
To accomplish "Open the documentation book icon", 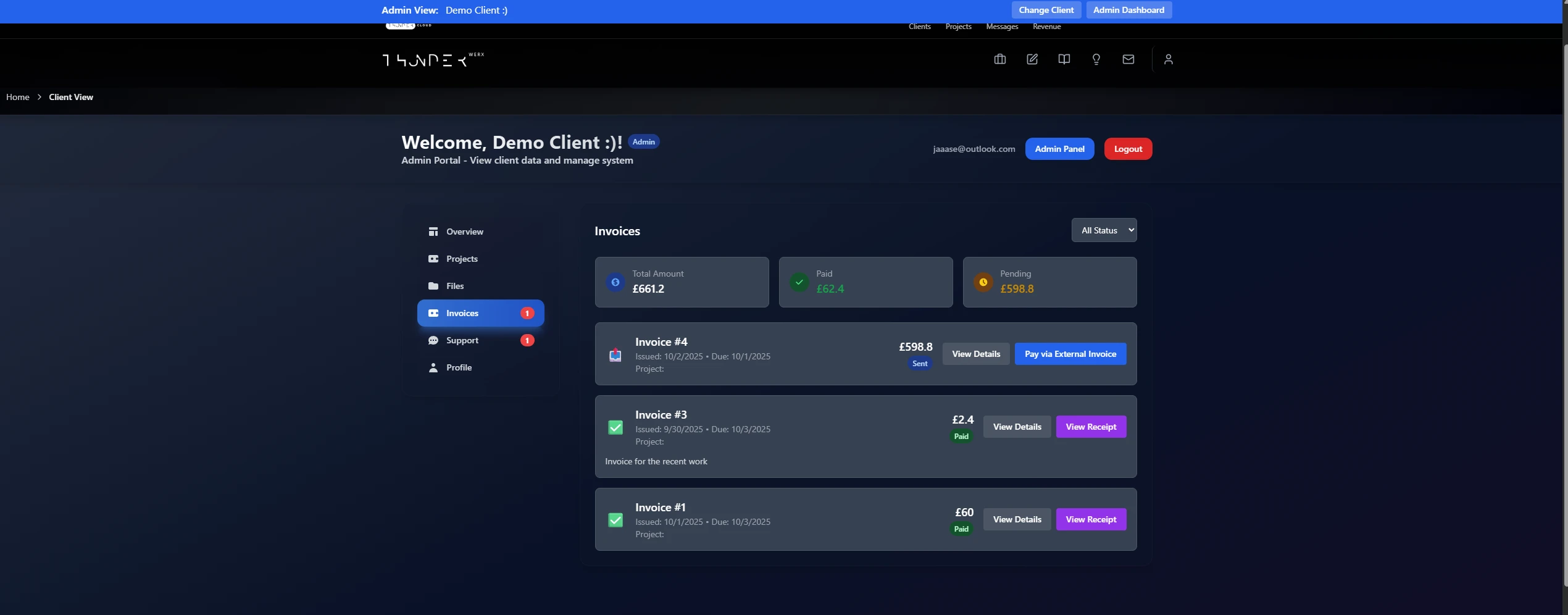I will pyautogui.click(x=1064, y=59).
